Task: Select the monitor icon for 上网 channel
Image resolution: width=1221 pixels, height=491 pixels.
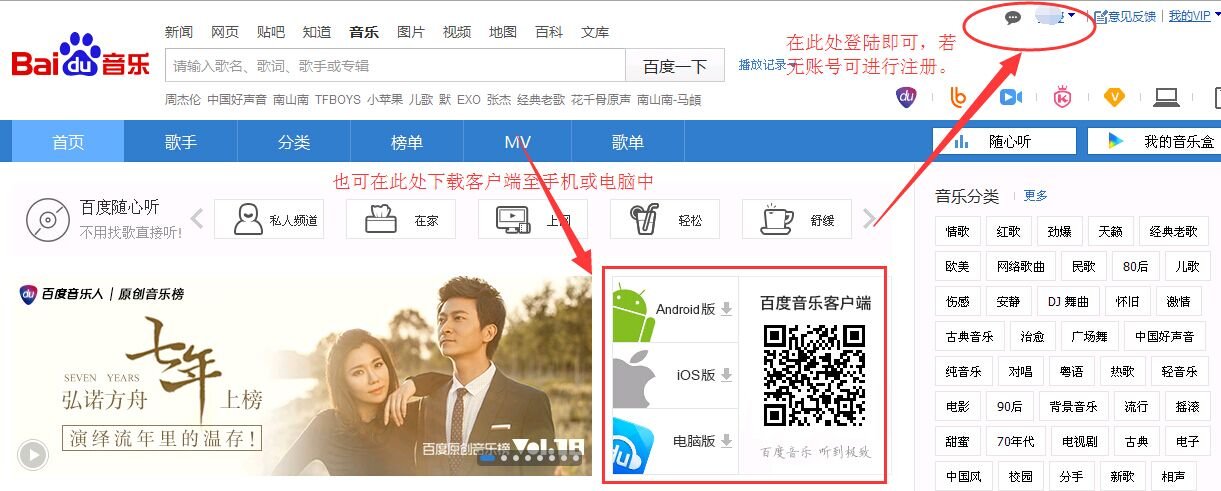Action: click(512, 219)
